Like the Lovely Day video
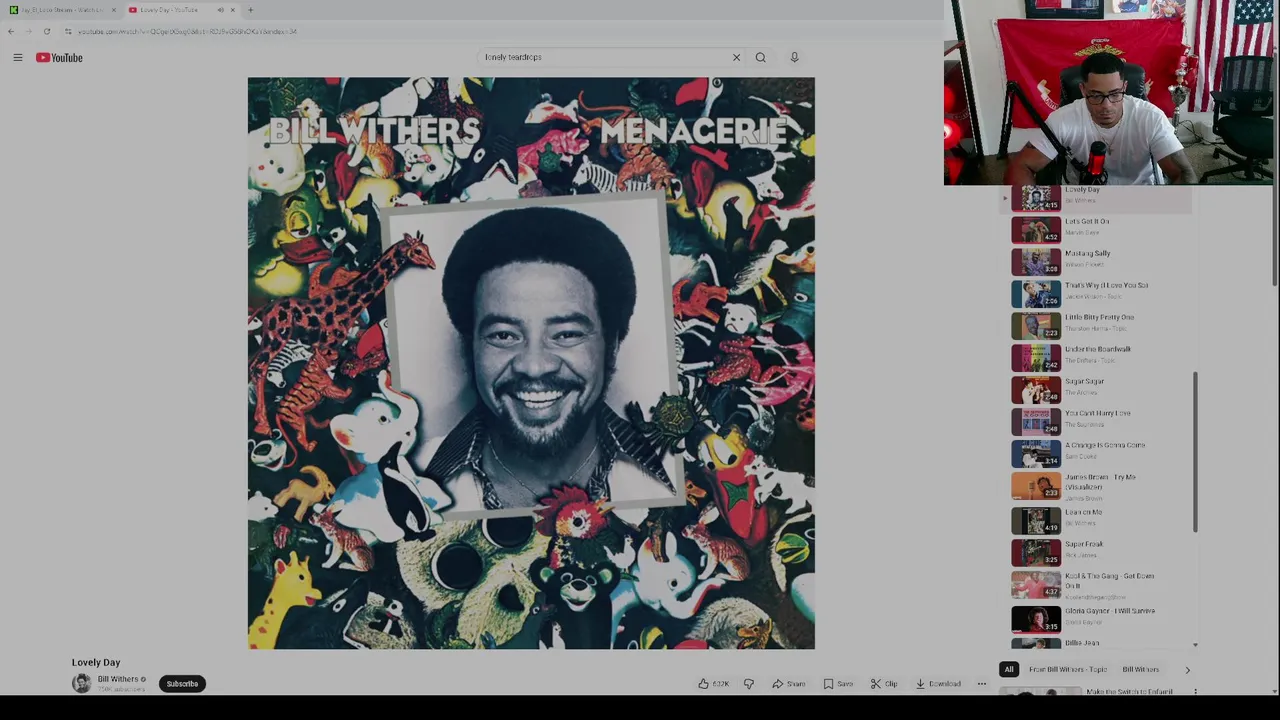This screenshot has height=720, width=1280. point(714,684)
